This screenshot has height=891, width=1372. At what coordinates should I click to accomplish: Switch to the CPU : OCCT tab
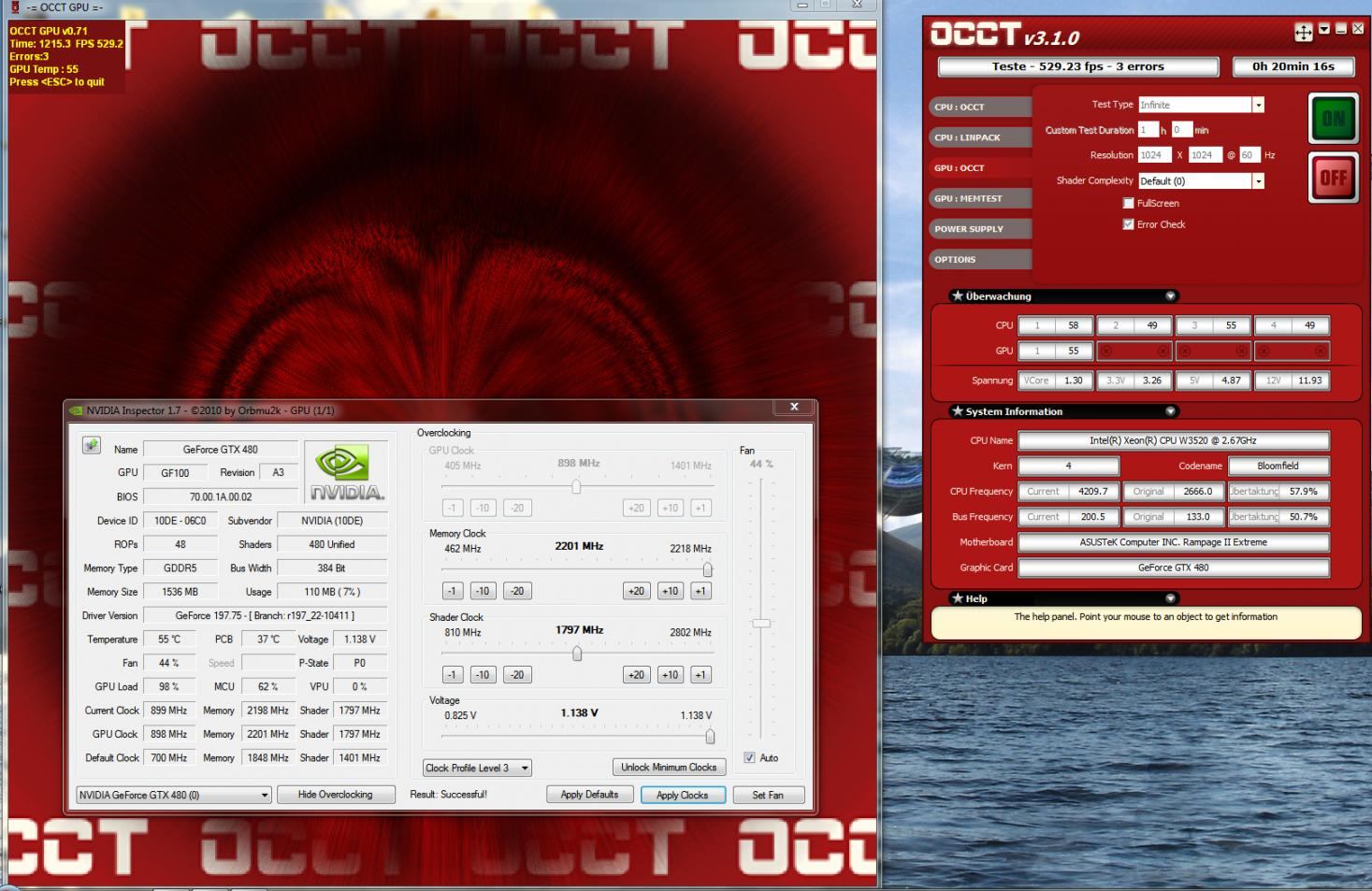pyautogui.click(x=980, y=107)
